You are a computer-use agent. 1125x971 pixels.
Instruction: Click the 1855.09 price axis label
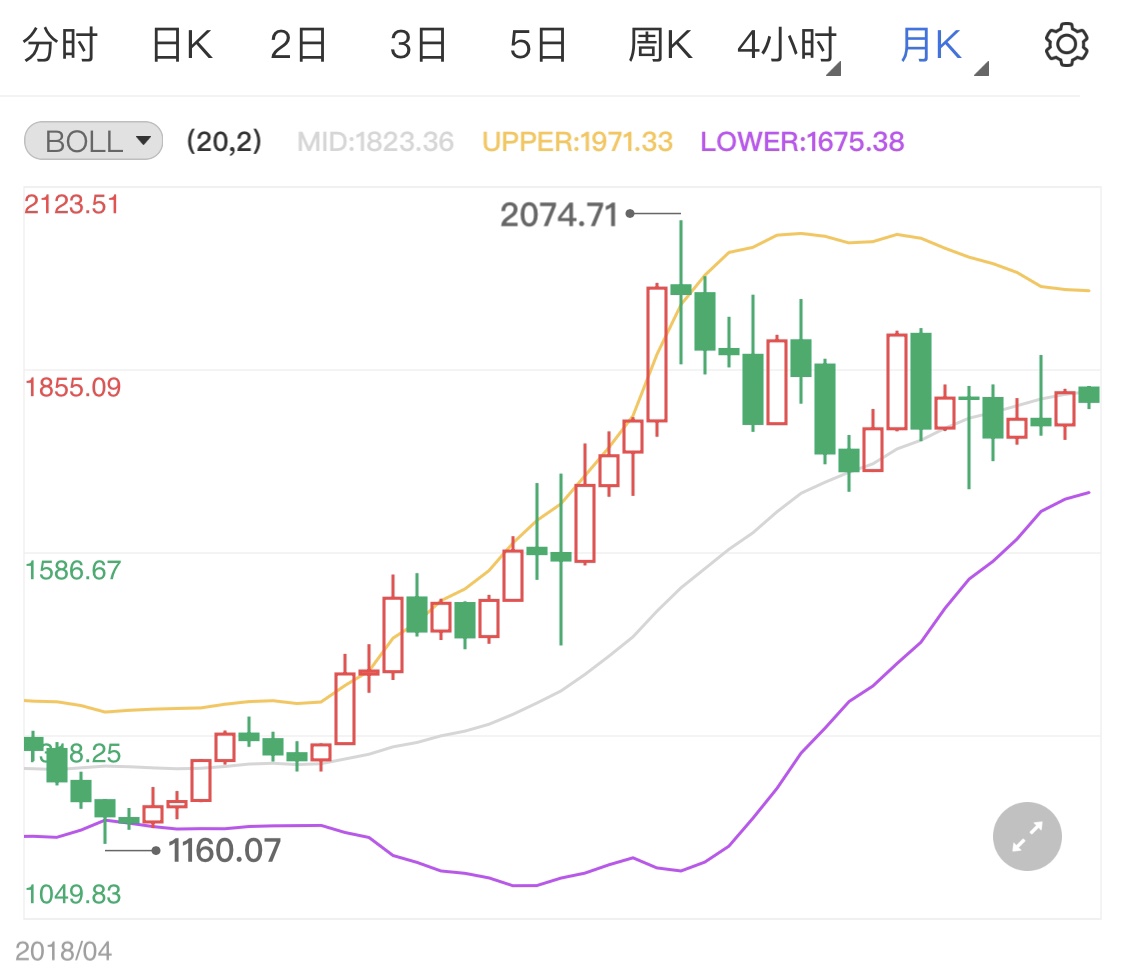coord(73,387)
